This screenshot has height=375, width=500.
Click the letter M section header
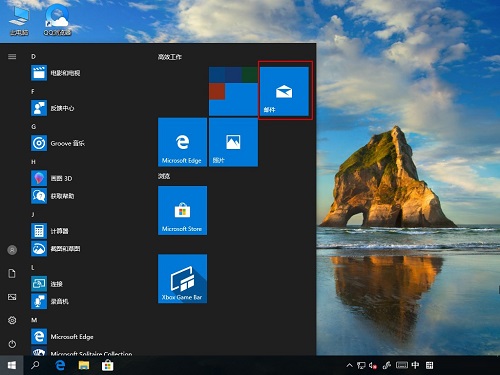tap(34, 320)
